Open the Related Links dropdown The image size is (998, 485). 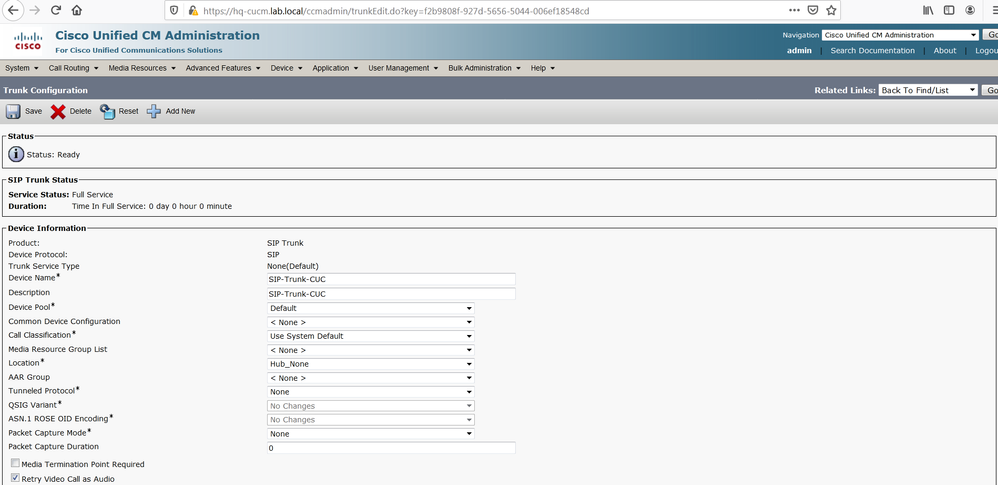927,90
